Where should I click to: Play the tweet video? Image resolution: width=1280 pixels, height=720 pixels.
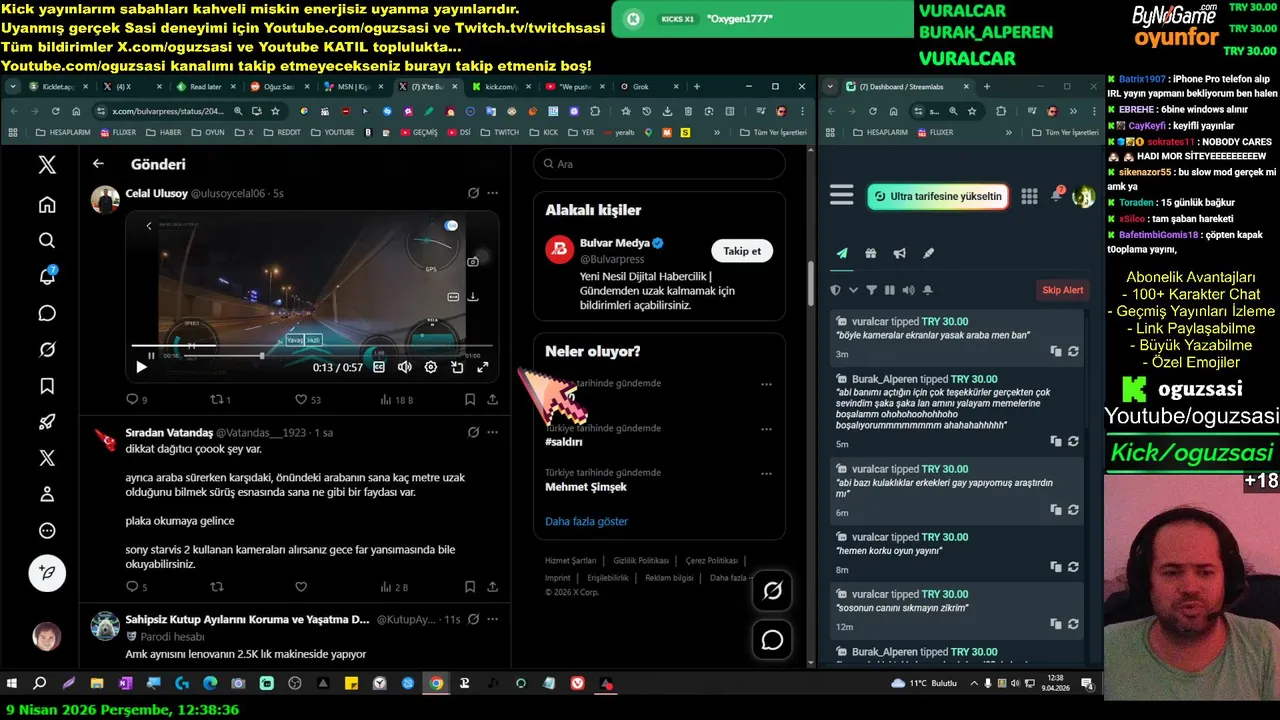[x=141, y=367]
